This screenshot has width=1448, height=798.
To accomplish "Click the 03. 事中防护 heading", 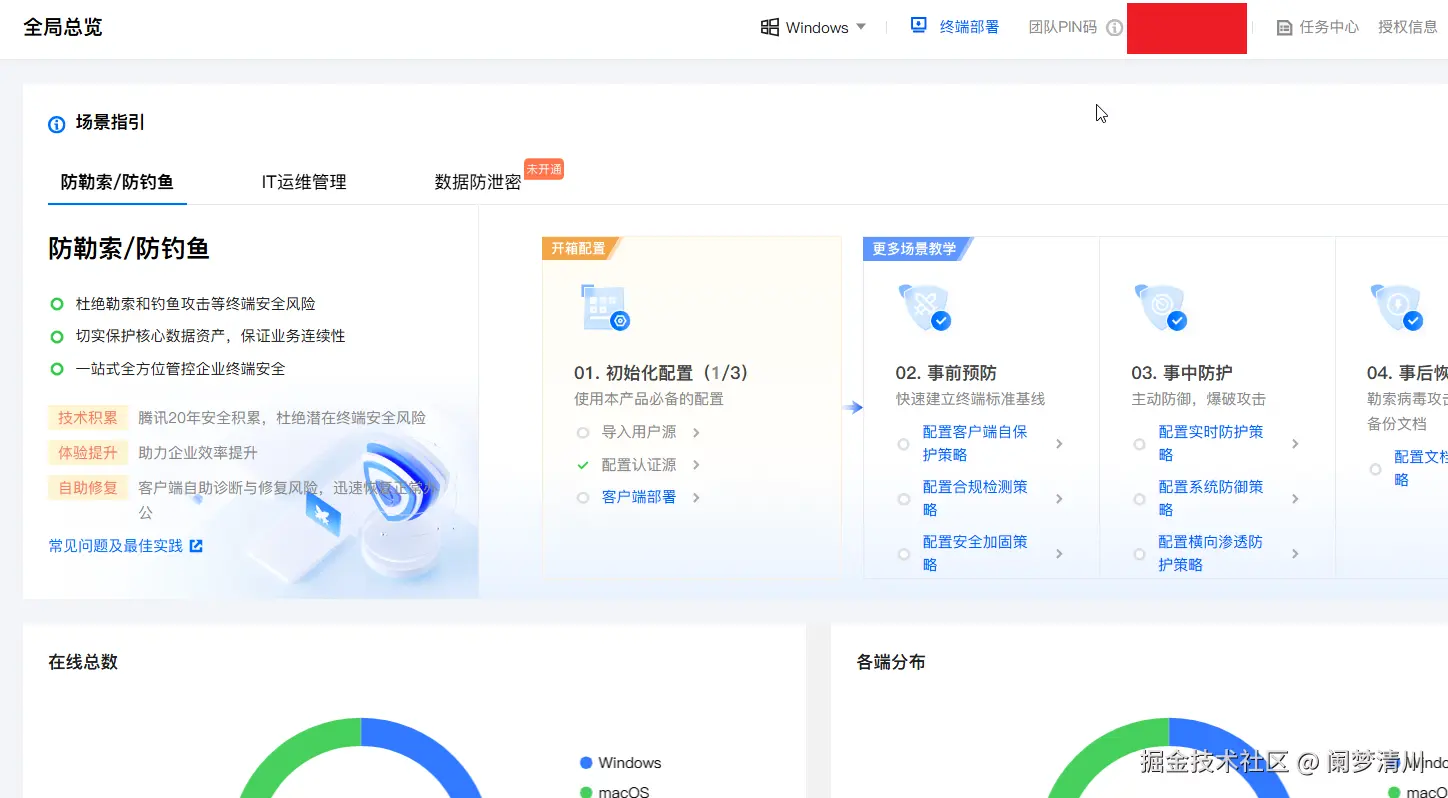I will coord(1182,373).
